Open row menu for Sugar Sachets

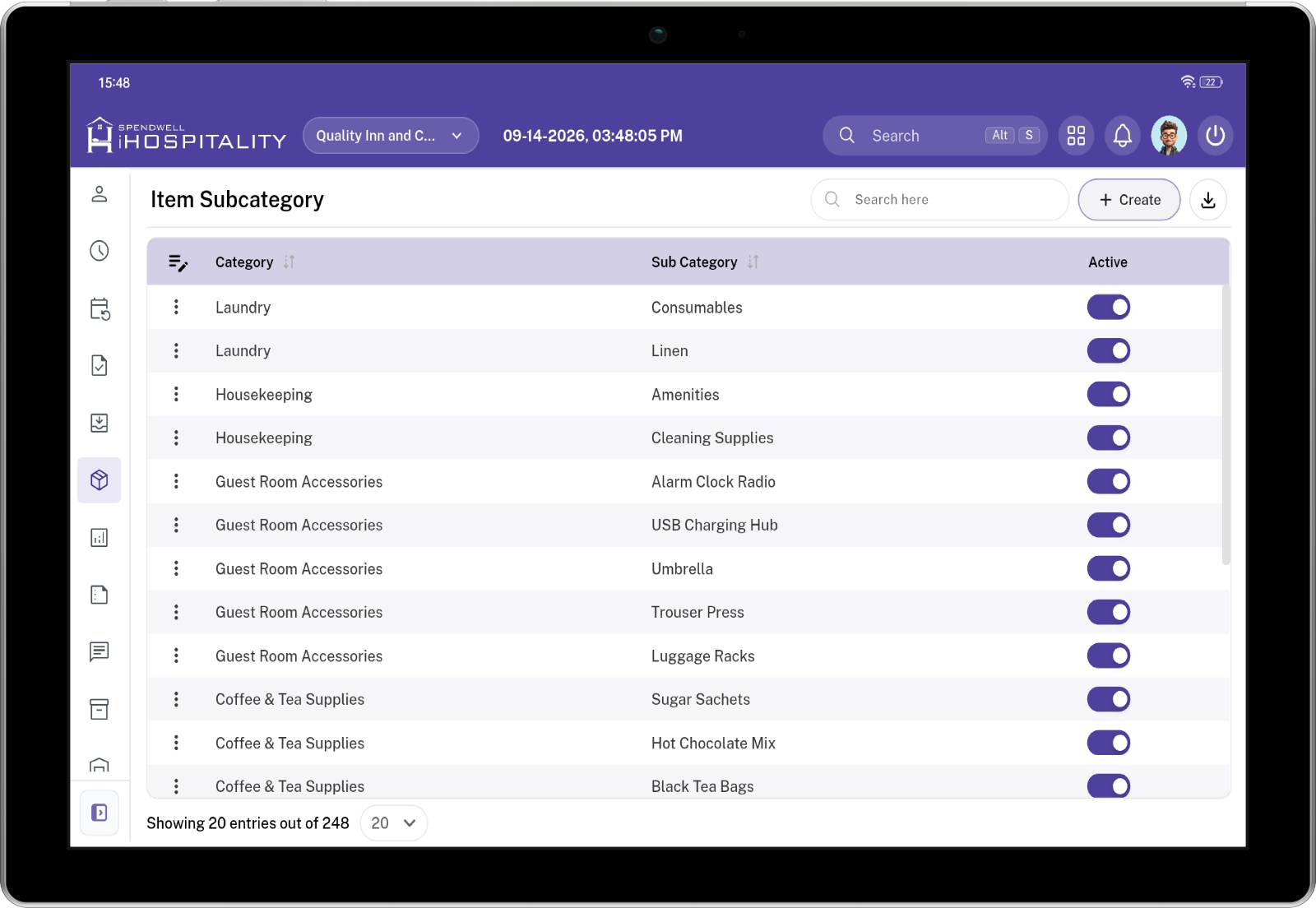(176, 699)
